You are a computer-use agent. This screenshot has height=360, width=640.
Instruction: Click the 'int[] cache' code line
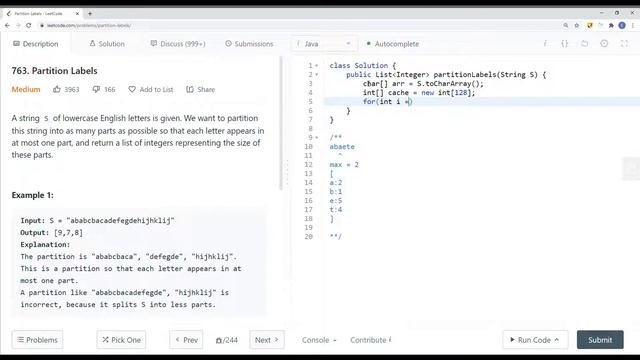pos(419,93)
